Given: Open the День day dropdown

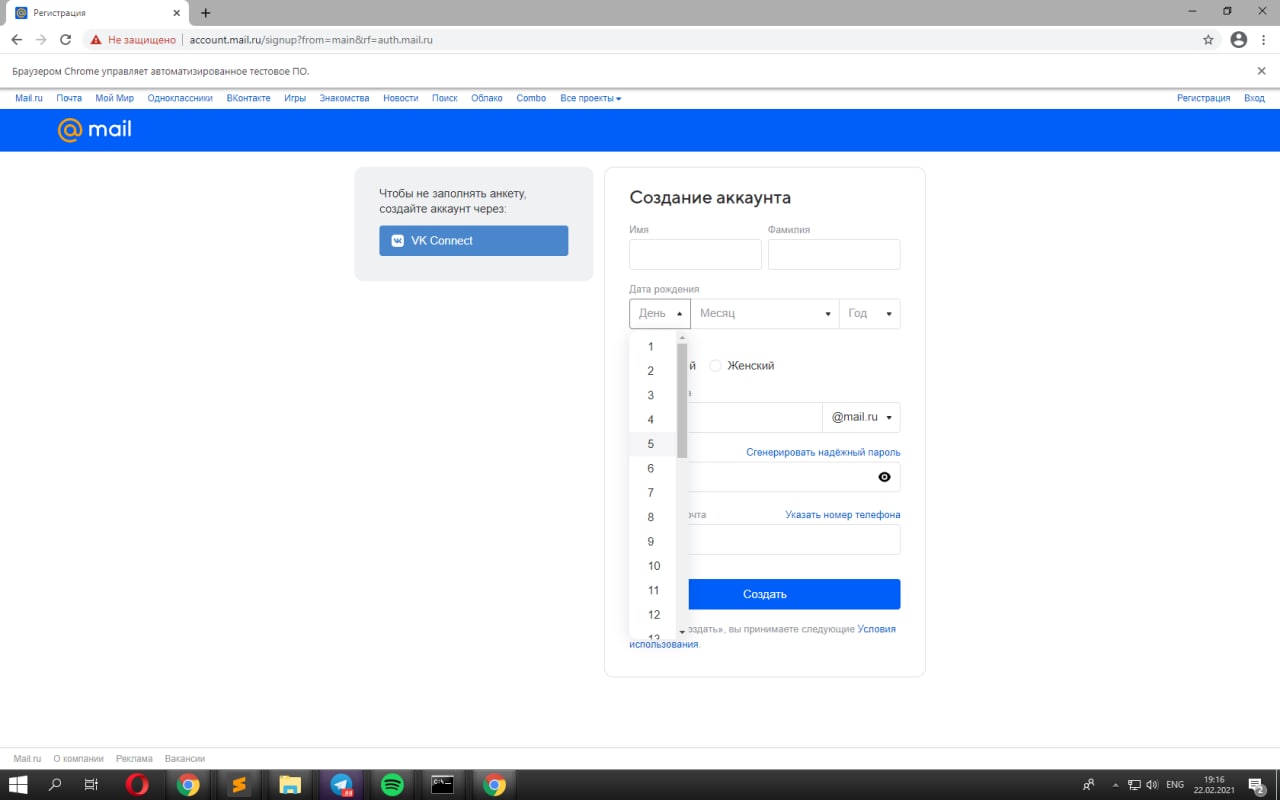Looking at the screenshot, I should (x=660, y=314).
